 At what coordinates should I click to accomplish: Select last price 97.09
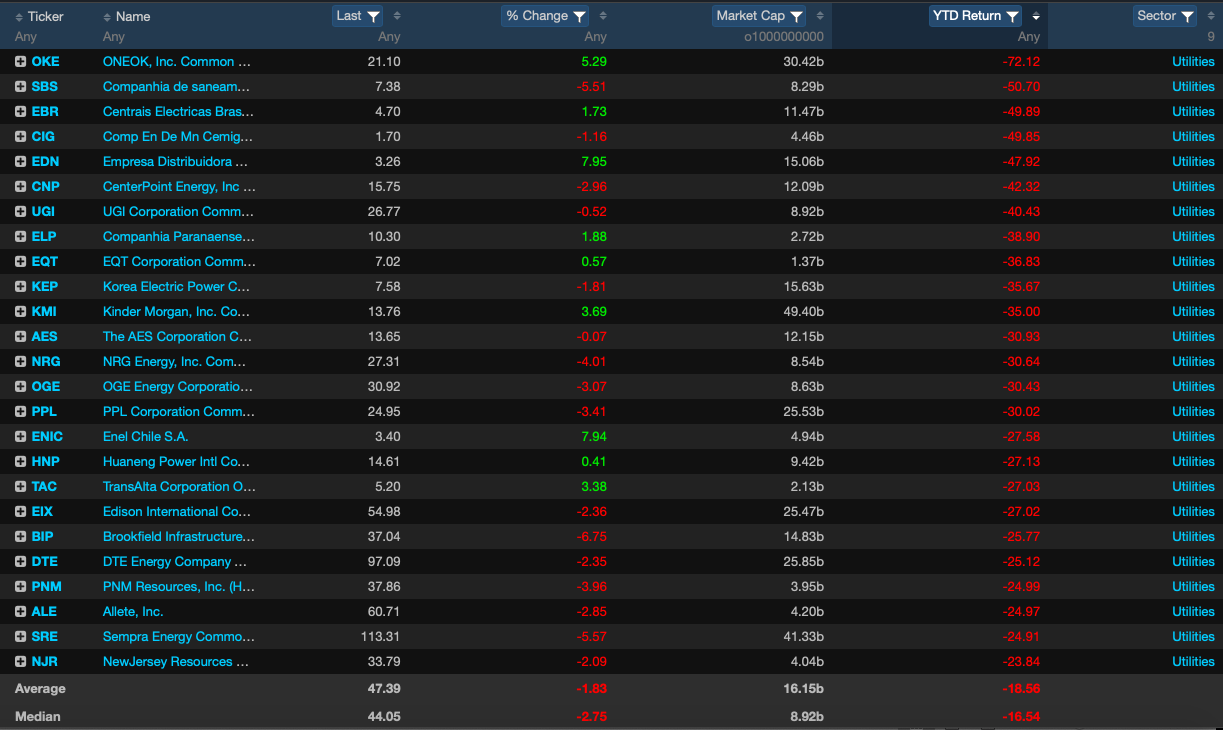384,562
